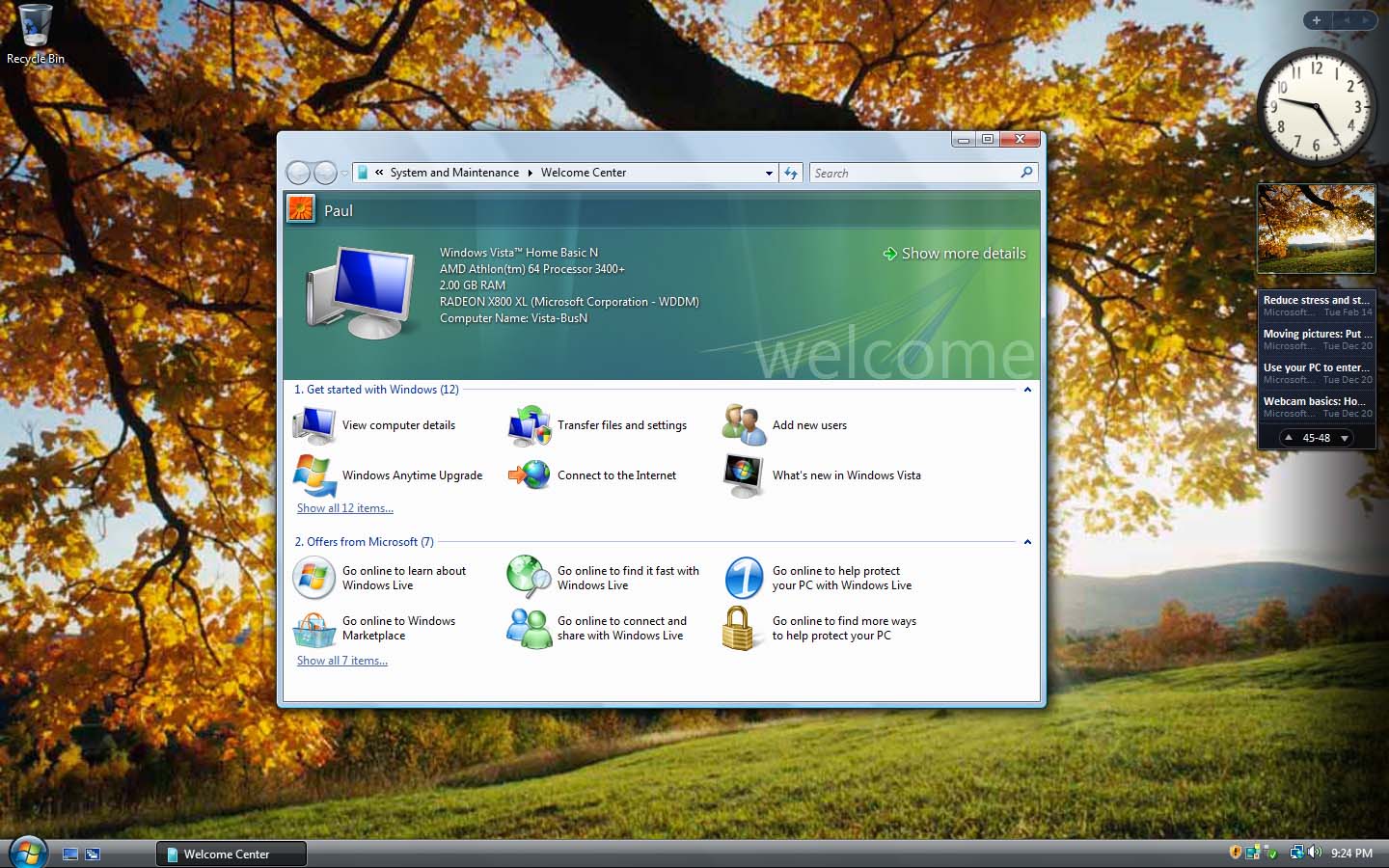Click Offers from Microsoft heading
This screenshot has height=868, width=1389.
pyautogui.click(x=365, y=542)
